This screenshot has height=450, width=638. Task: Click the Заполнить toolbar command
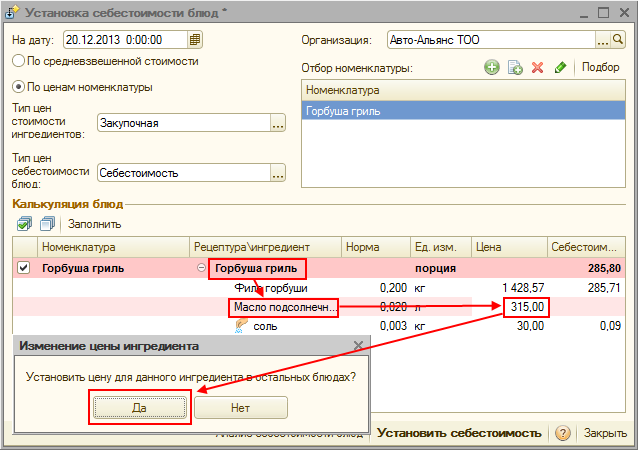[94, 224]
